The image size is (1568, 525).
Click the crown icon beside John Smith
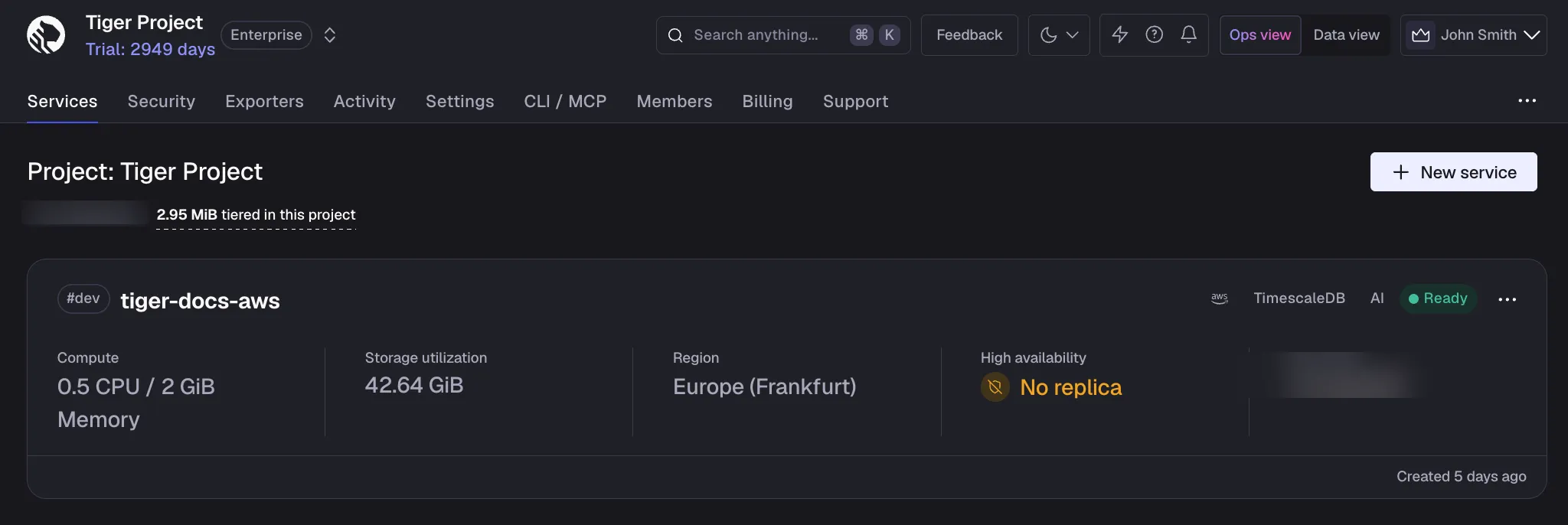(1421, 35)
